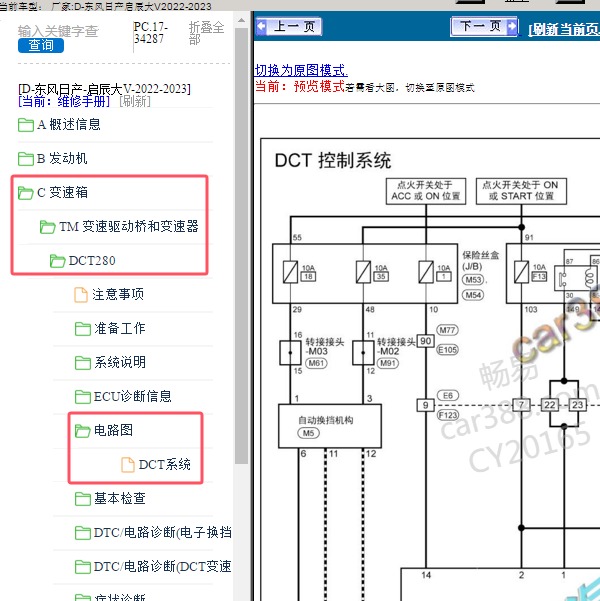Click right arrow icon on 下一页 button
This screenshot has height=601, width=600.
tap(512, 26)
